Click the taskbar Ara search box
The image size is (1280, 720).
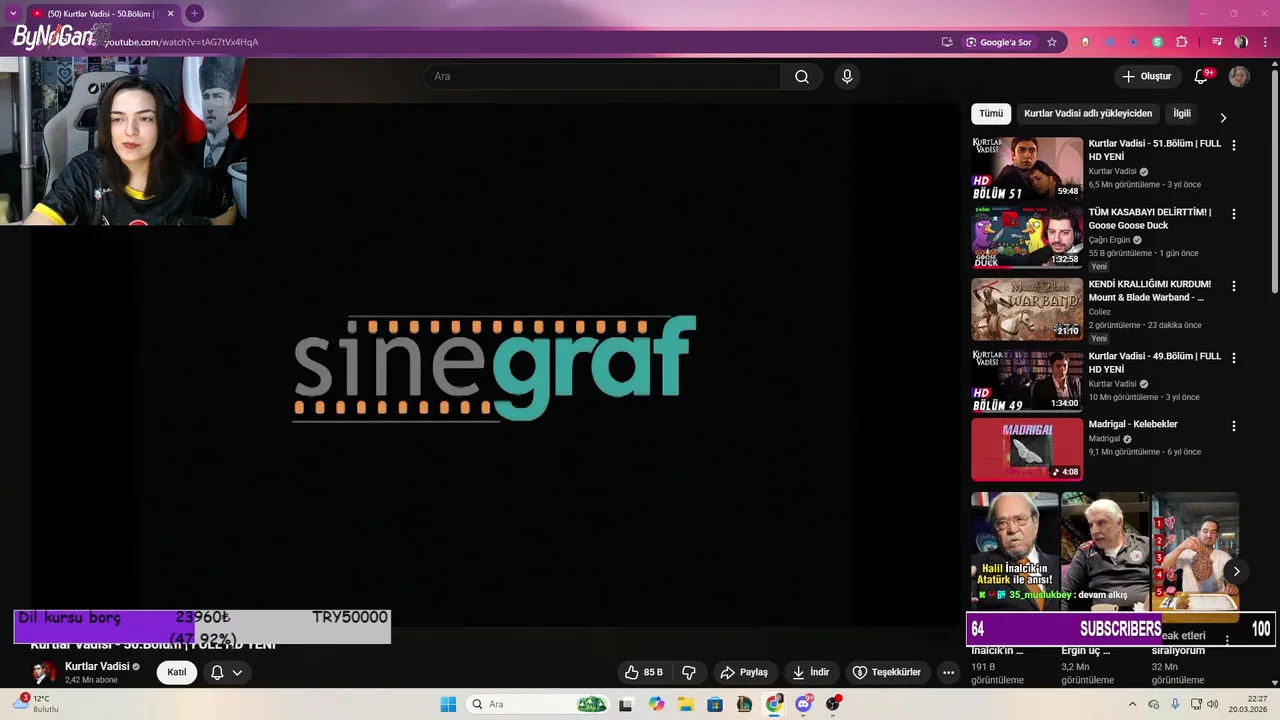[540, 704]
